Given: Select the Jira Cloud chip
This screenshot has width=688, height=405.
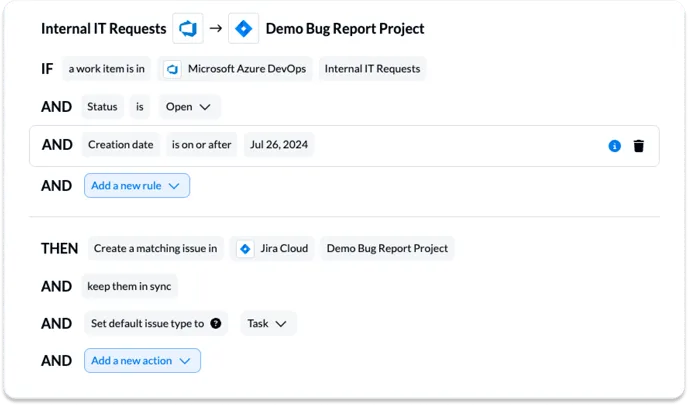Looking at the screenshot, I should pyautogui.click(x=272, y=248).
